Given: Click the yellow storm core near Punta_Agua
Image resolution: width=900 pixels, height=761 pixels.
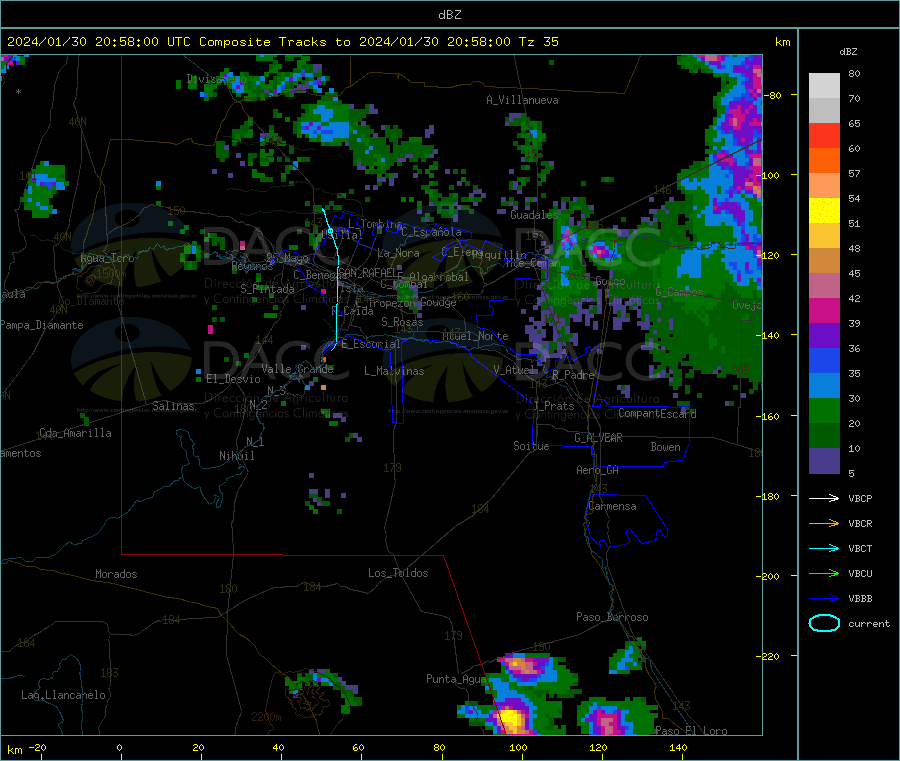Looking at the screenshot, I should 511,719.
